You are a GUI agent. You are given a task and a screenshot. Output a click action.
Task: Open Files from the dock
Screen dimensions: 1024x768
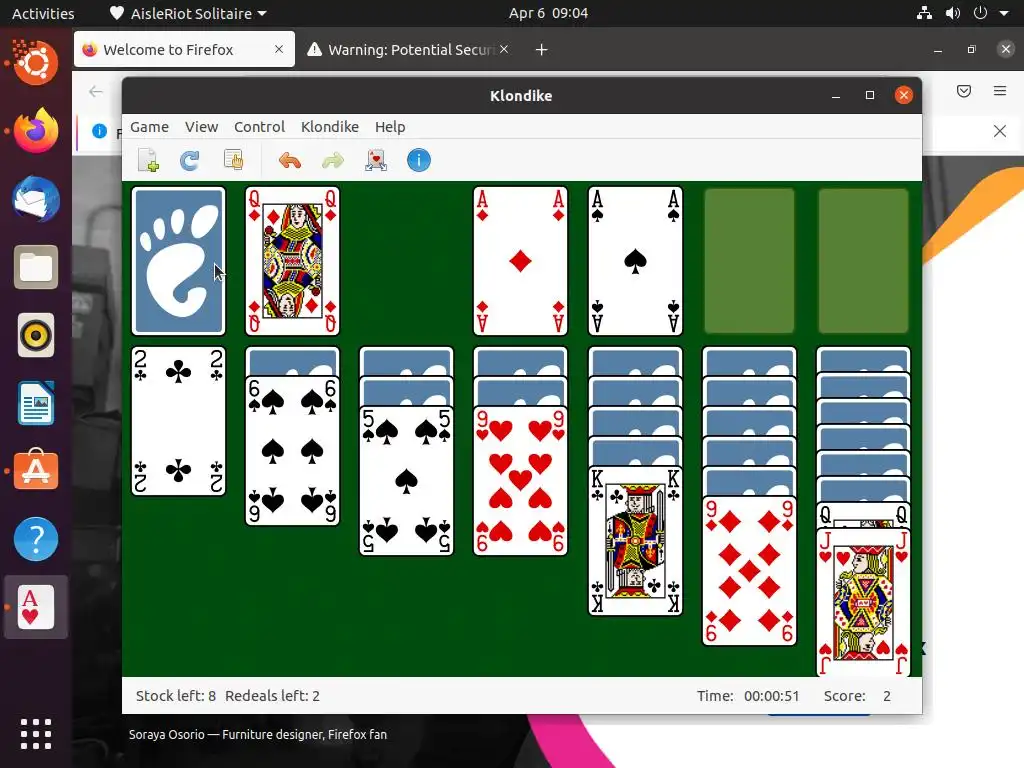36,267
